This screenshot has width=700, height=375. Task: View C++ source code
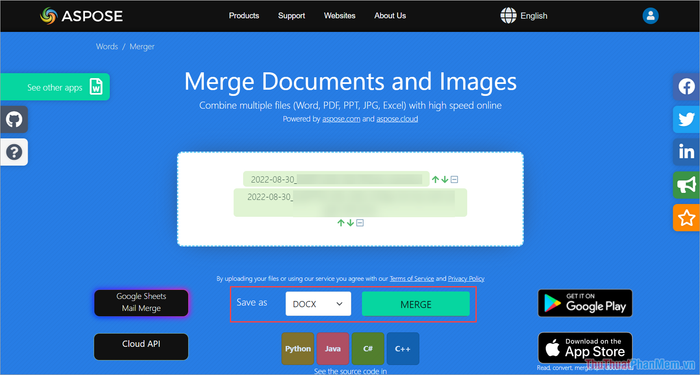403,349
